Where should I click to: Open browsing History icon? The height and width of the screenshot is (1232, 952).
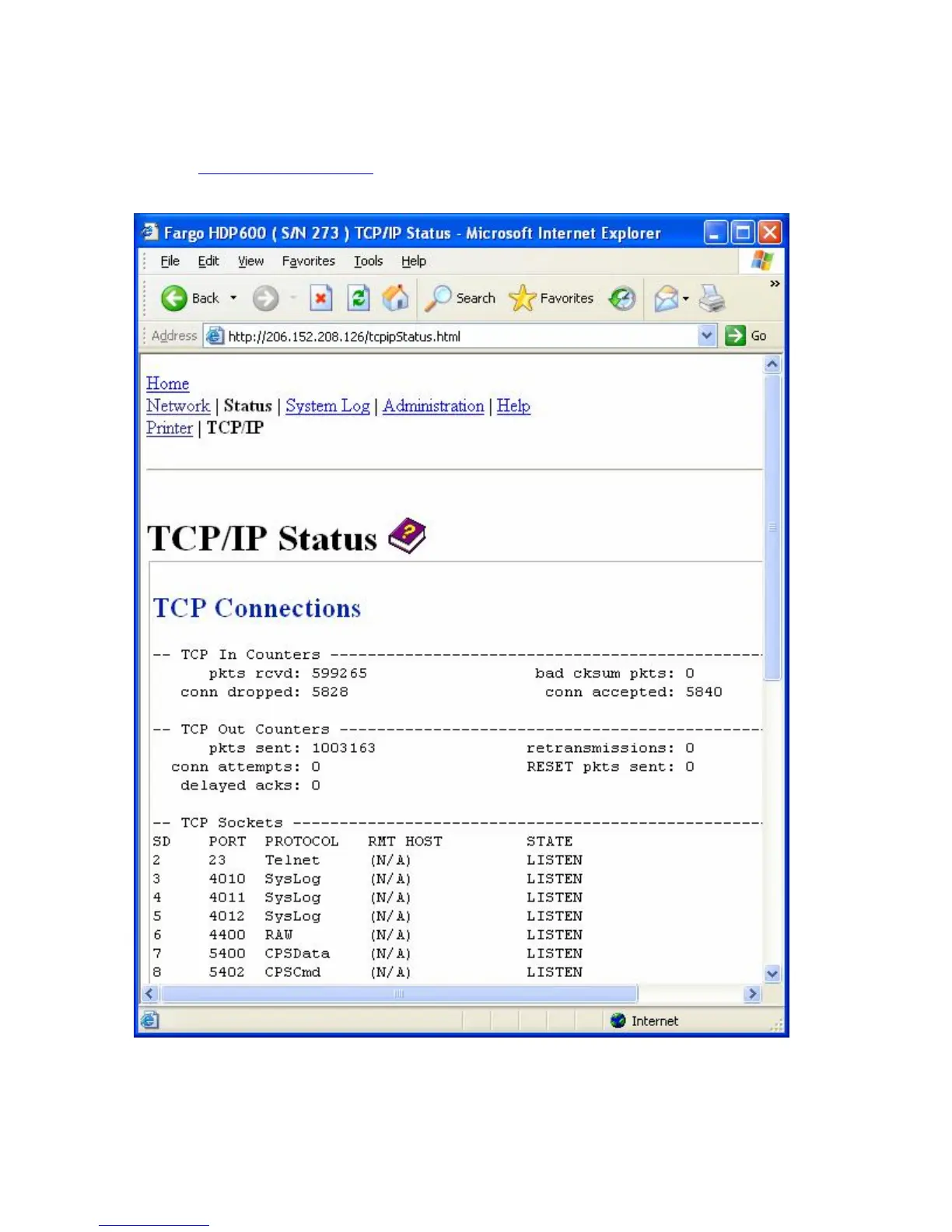[x=622, y=298]
